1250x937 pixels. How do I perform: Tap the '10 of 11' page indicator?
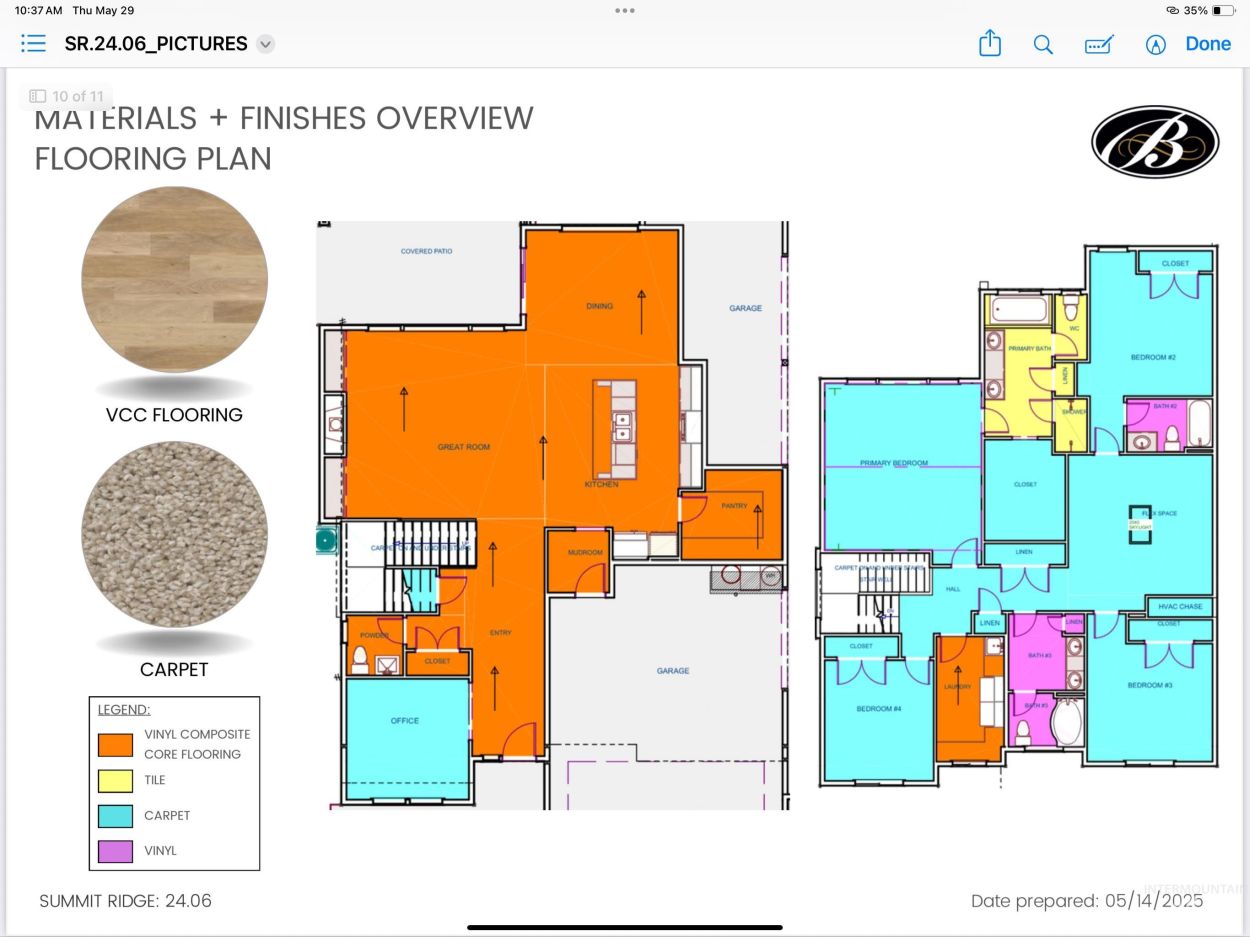click(x=66, y=96)
